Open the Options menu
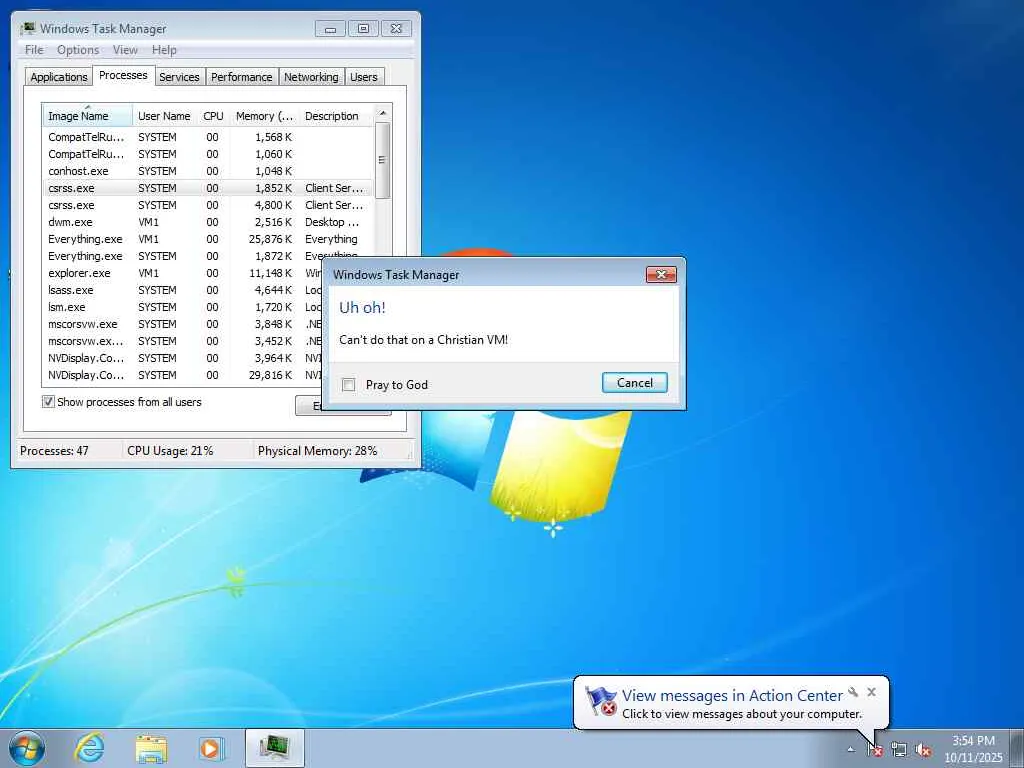 pos(78,50)
